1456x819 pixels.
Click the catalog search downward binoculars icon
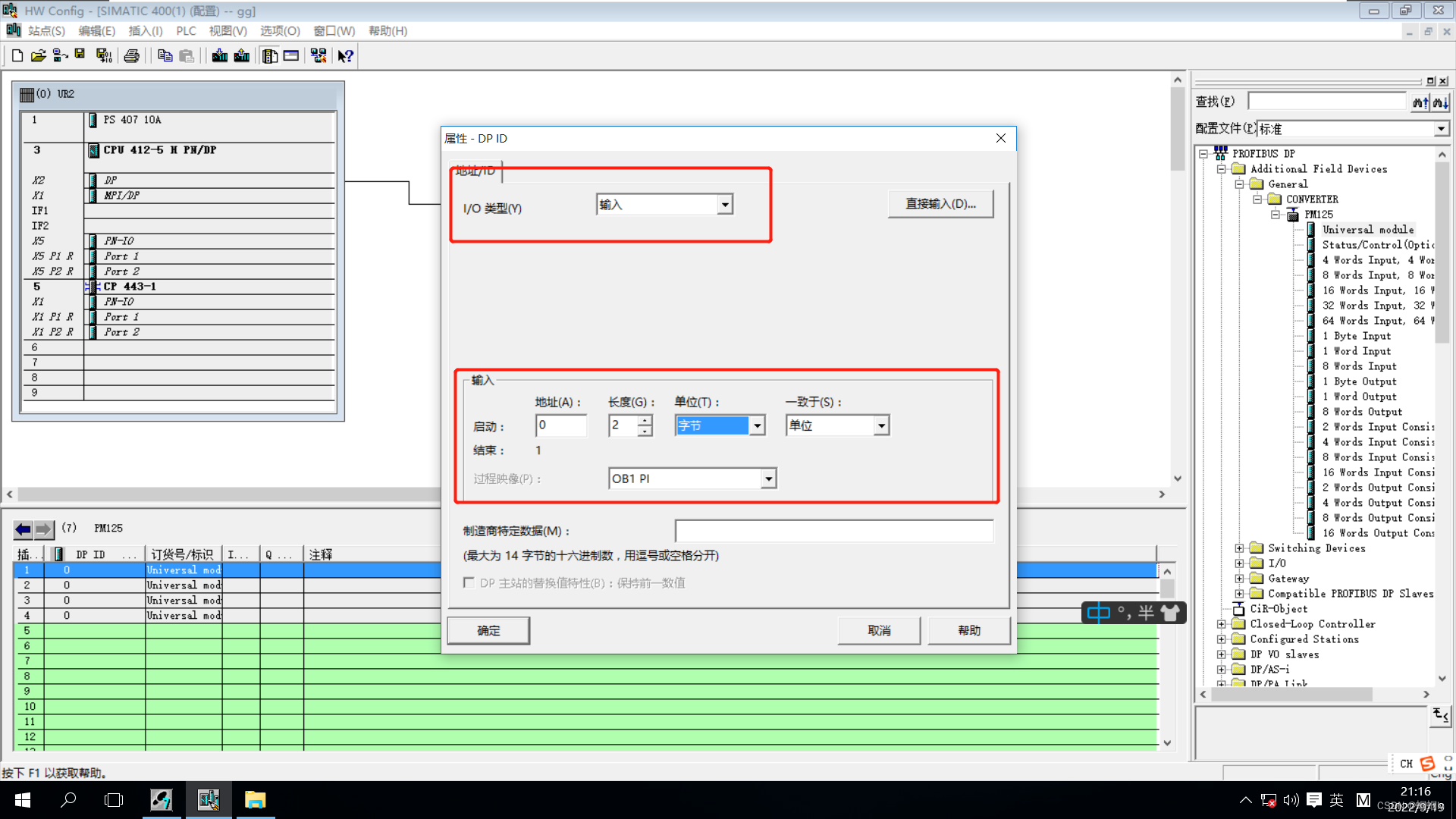click(x=1439, y=102)
